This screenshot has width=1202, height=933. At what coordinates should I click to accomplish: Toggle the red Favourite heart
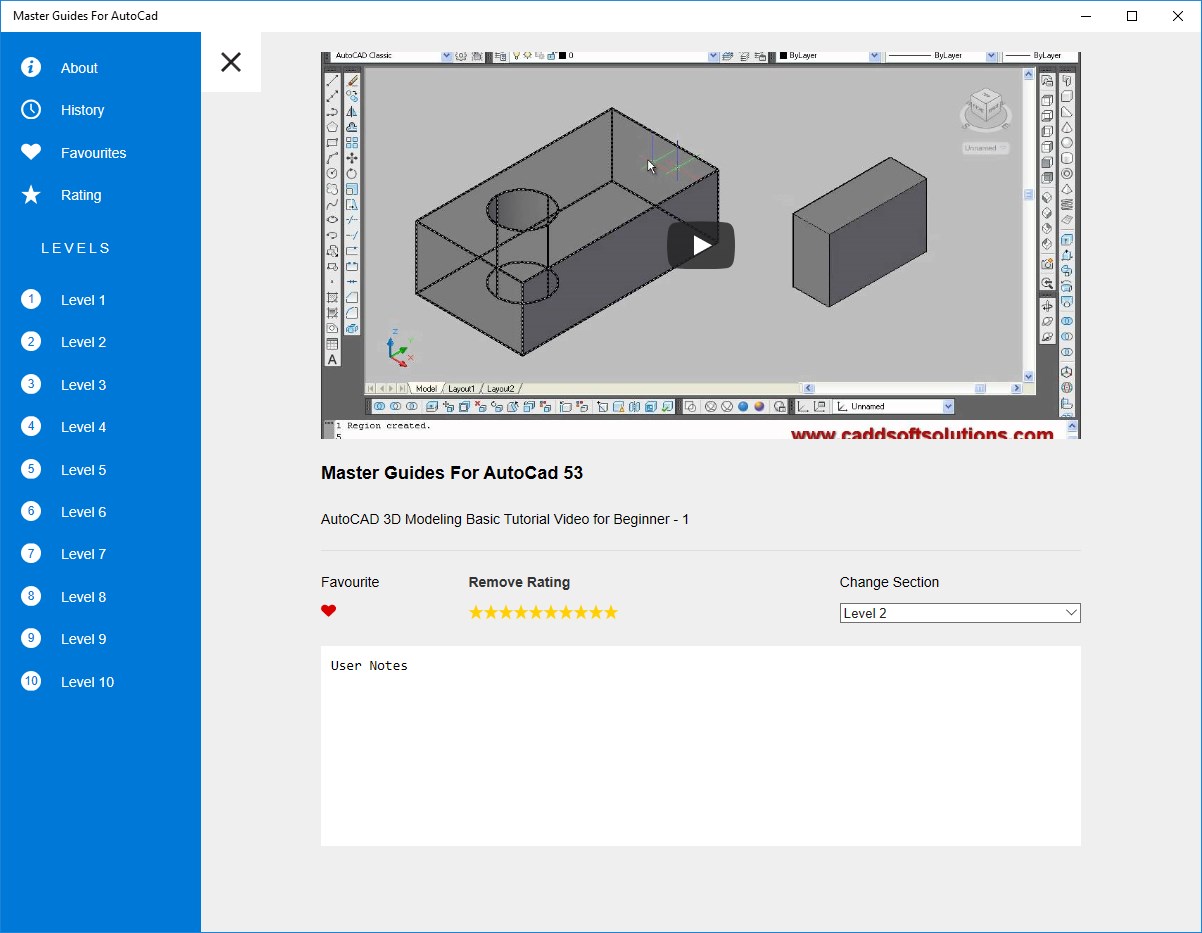point(329,611)
